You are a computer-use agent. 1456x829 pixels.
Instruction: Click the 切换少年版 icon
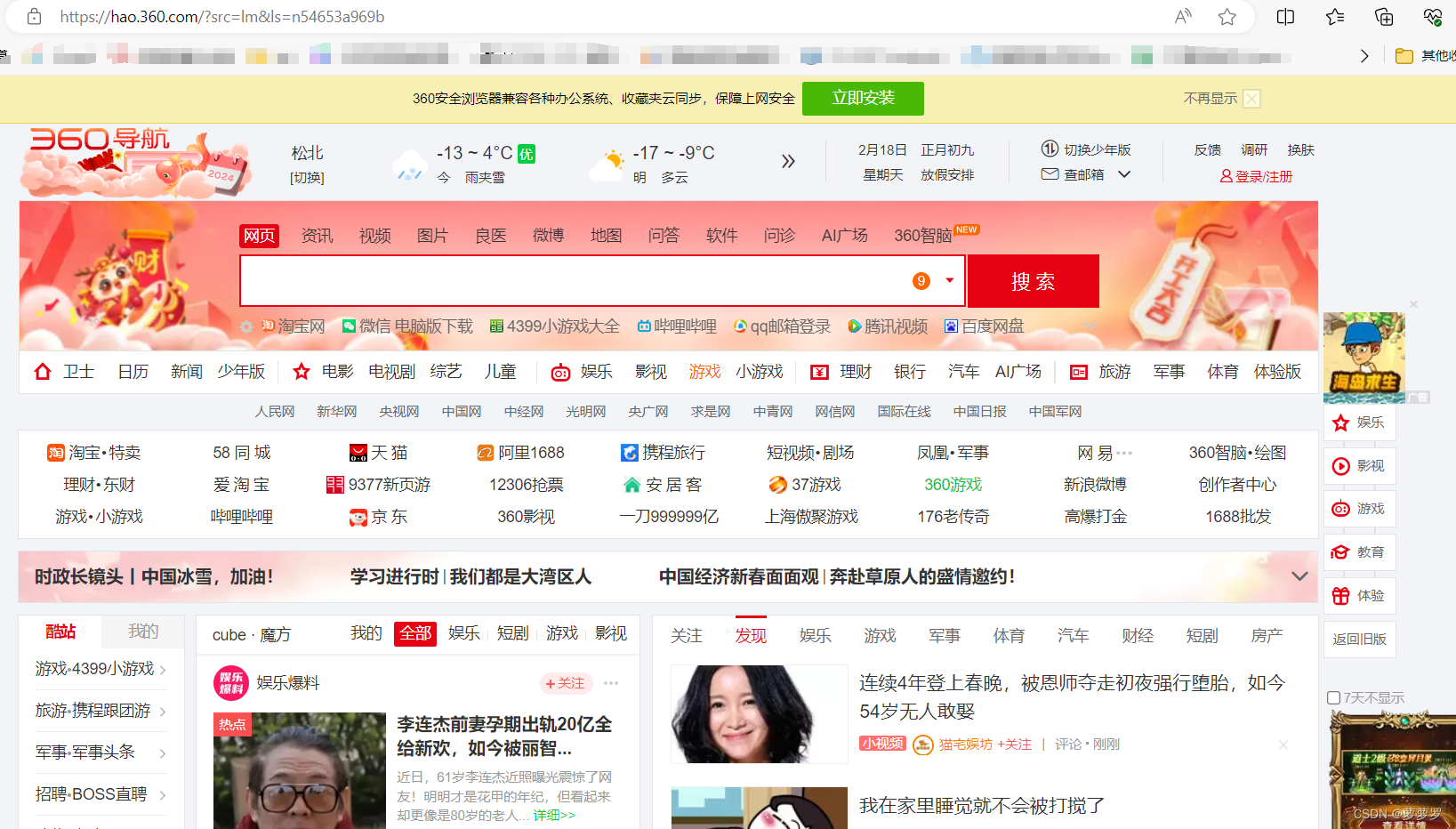1050,149
